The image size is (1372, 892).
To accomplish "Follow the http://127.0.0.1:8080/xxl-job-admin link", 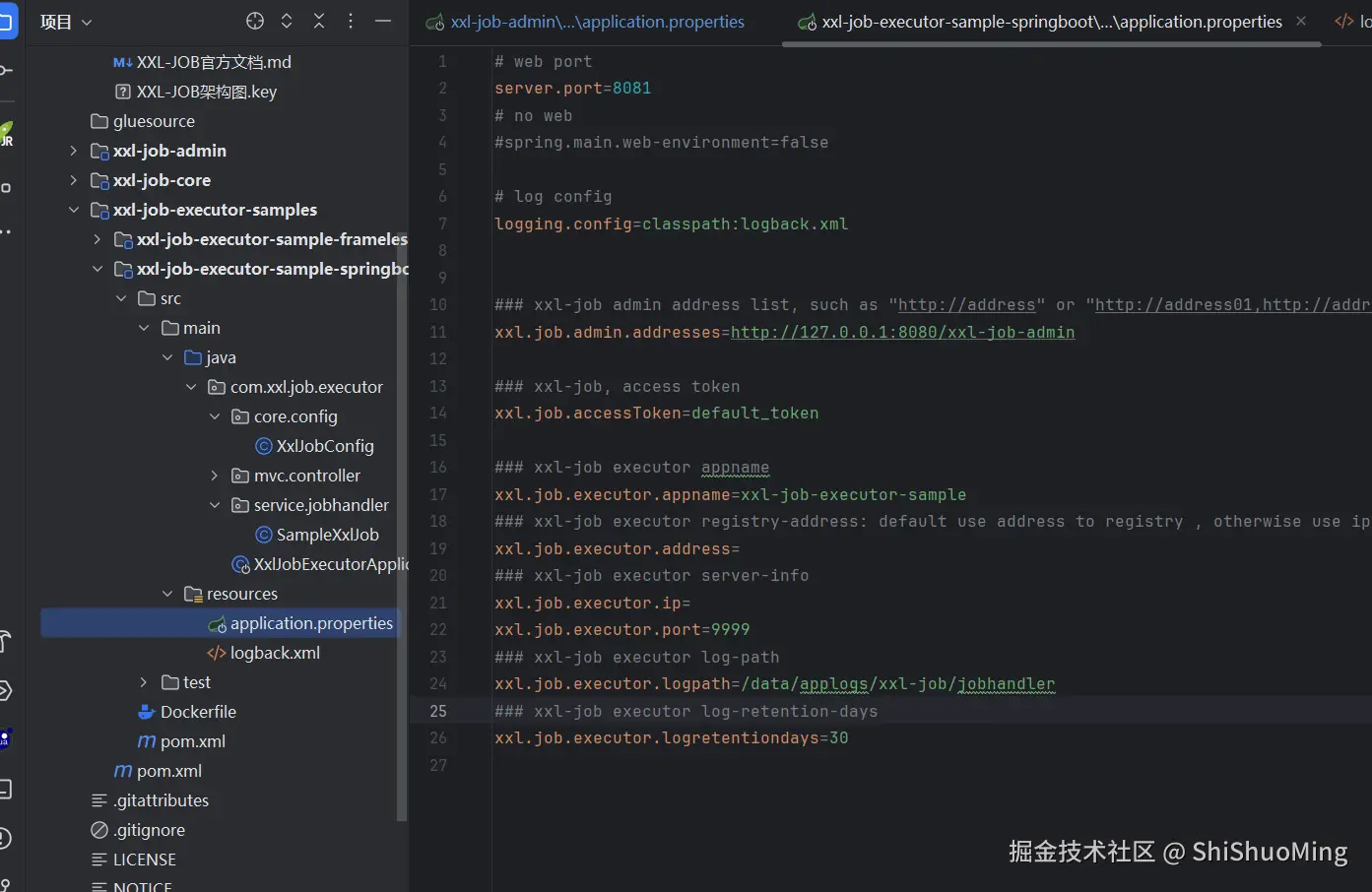I will (902, 333).
